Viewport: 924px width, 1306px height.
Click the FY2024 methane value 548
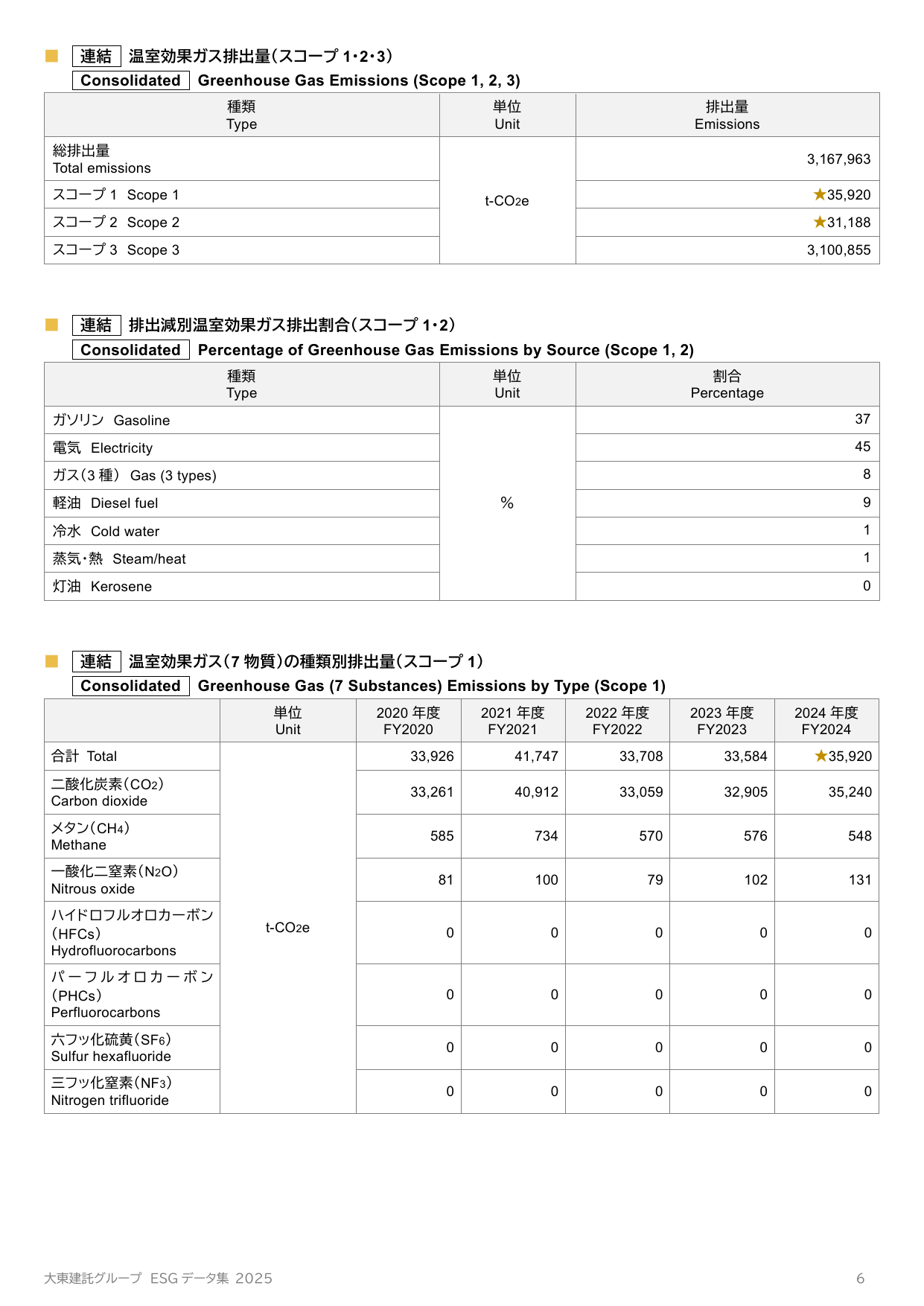[860, 836]
